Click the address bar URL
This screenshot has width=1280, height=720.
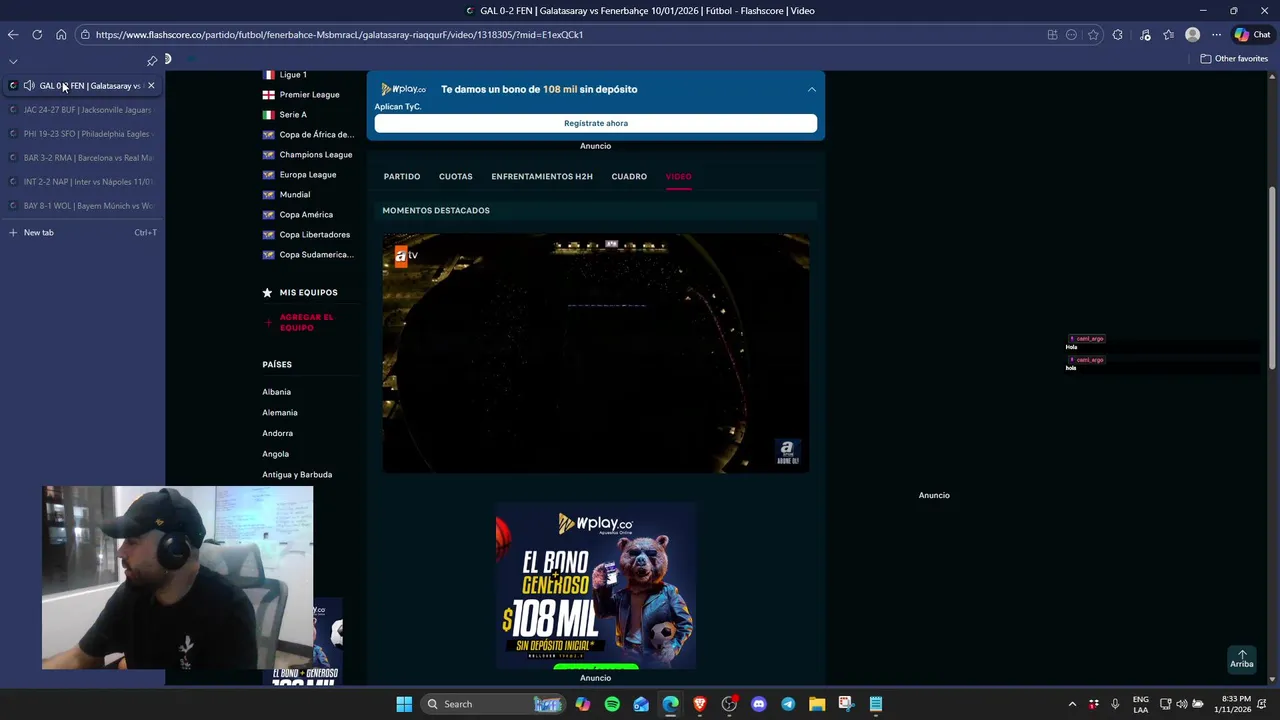pos(340,34)
